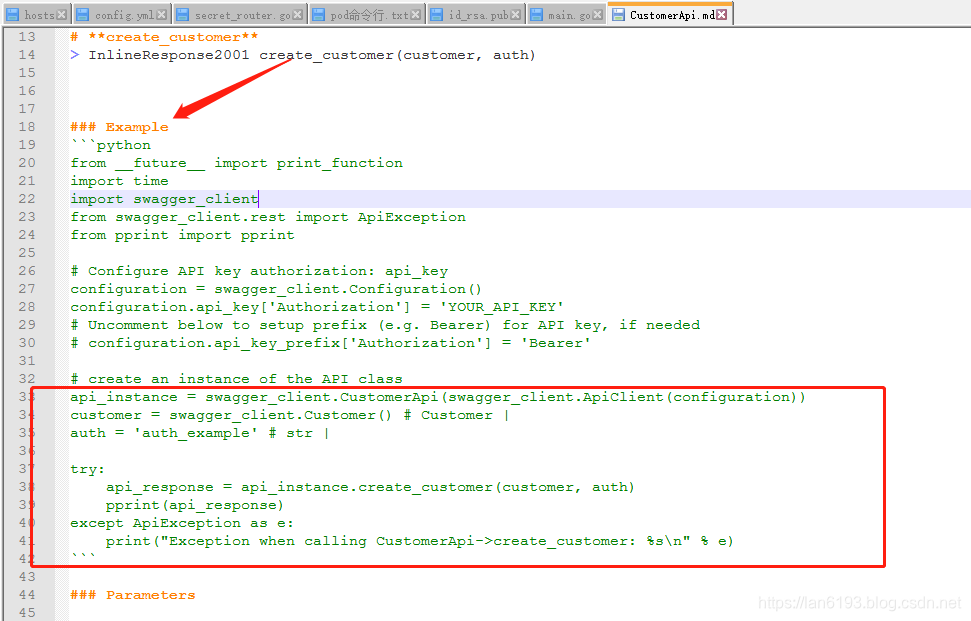971x621 pixels.
Task: Click the disk icon on CustomerApi.md tab
Action: (x=618, y=14)
